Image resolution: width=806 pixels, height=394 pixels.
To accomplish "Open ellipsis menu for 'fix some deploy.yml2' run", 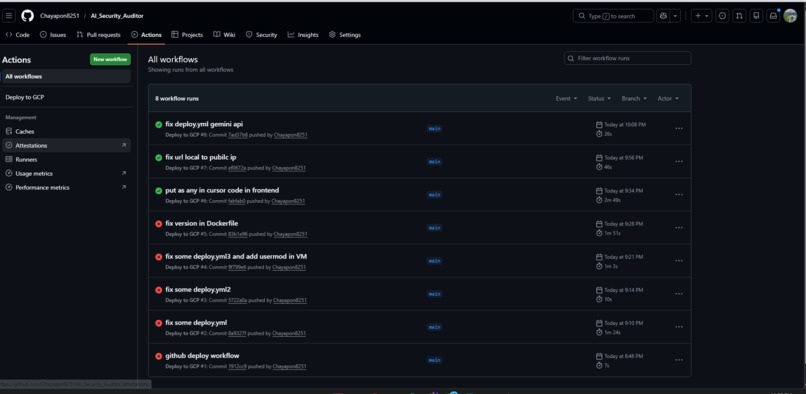I will 679,294.
